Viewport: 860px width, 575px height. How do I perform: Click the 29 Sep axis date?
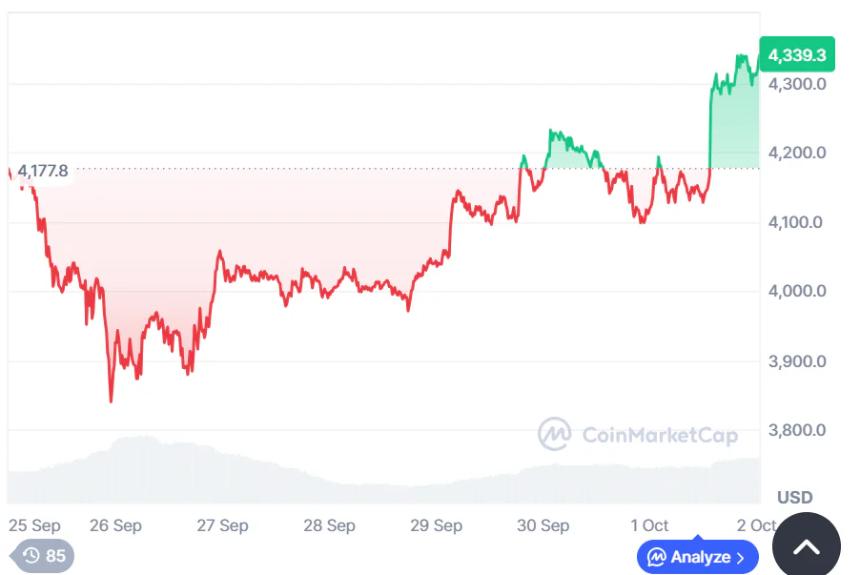point(436,525)
